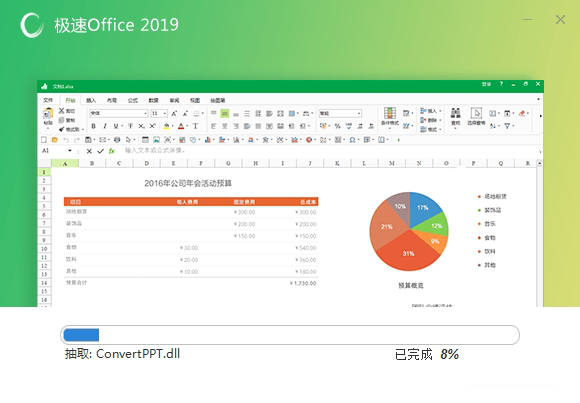Click the red font color swatch

181,126
